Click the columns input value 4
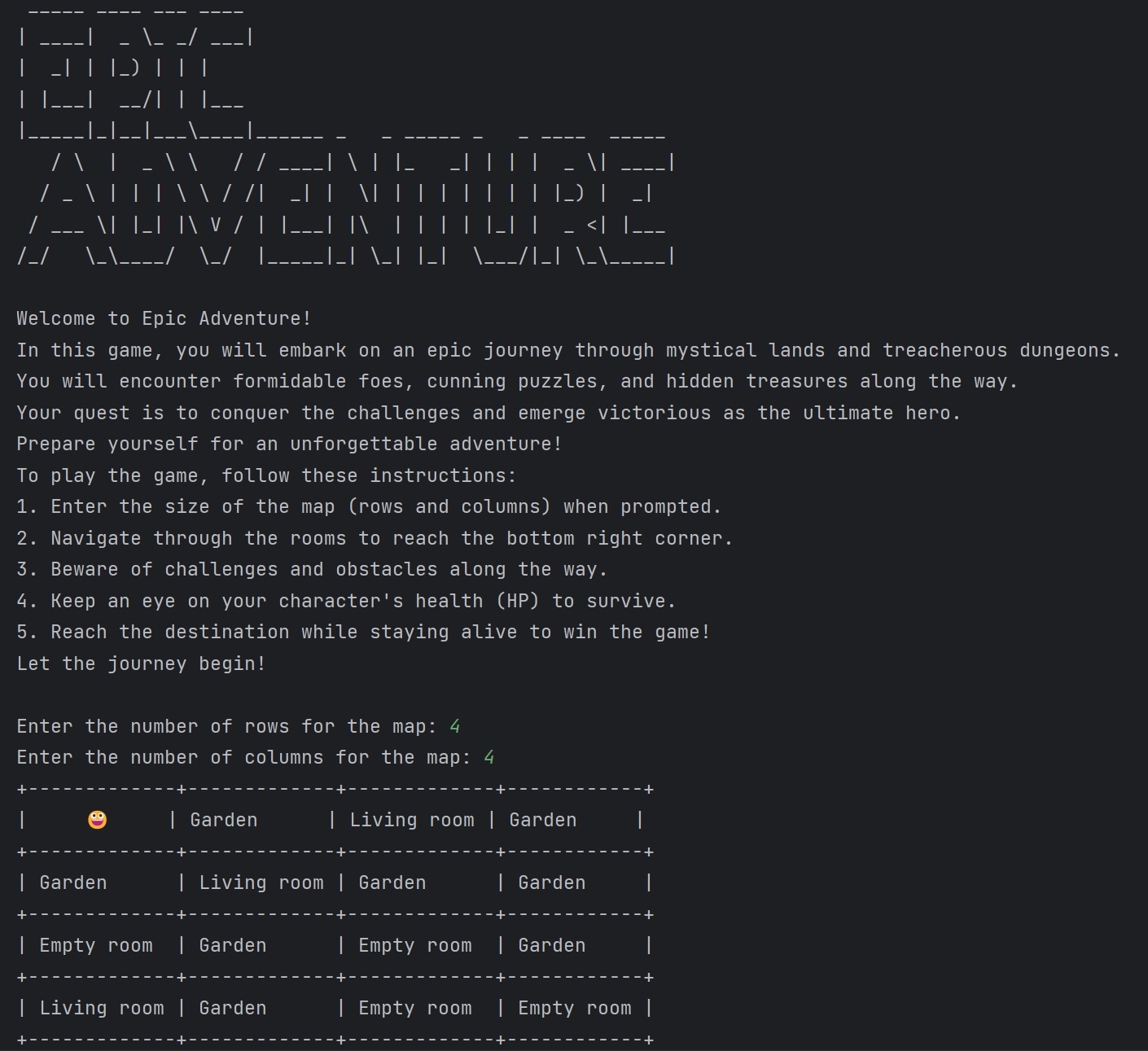Screen dimensions: 1148x1051 tap(489, 757)
